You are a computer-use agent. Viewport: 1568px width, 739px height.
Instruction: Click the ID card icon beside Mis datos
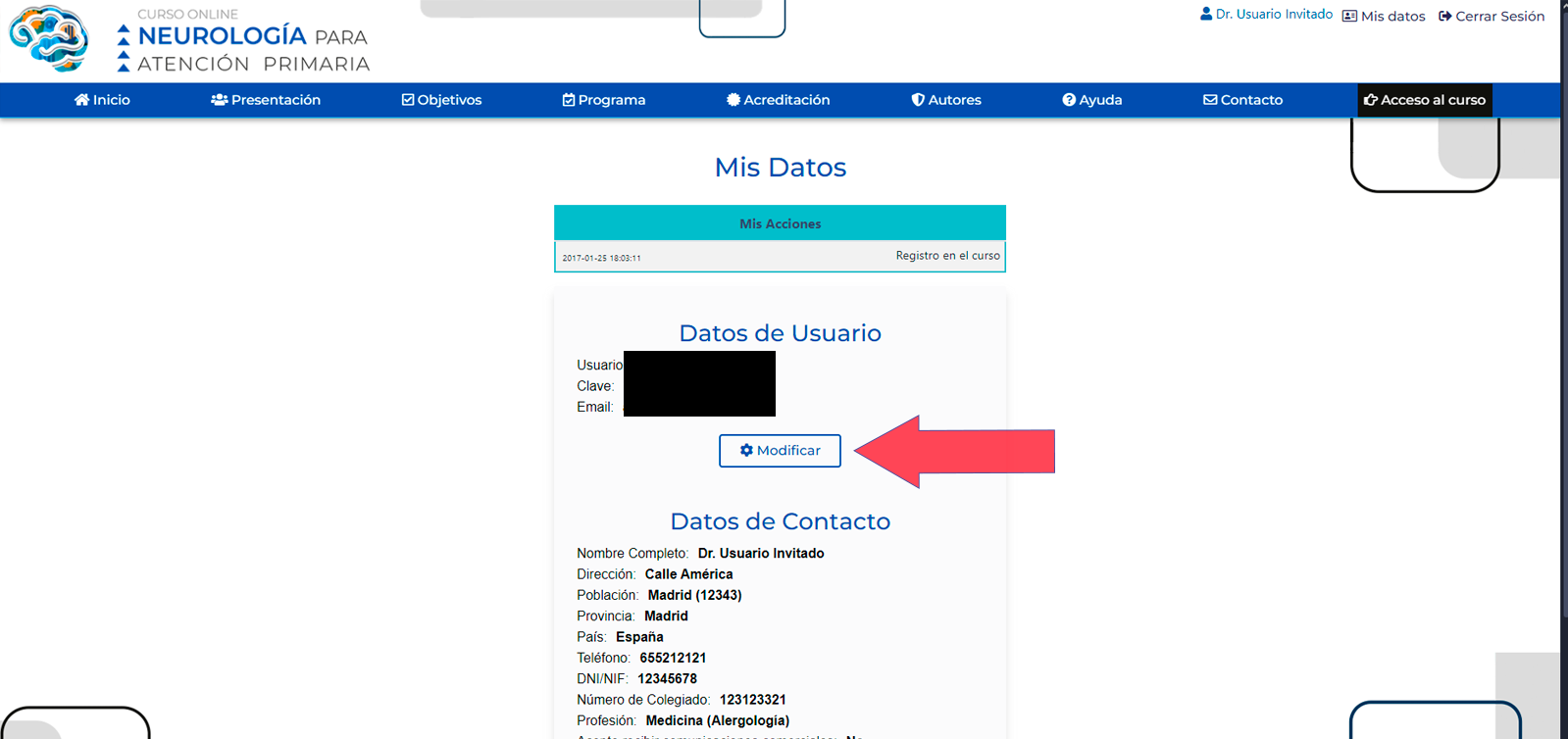pos(1349,17)
